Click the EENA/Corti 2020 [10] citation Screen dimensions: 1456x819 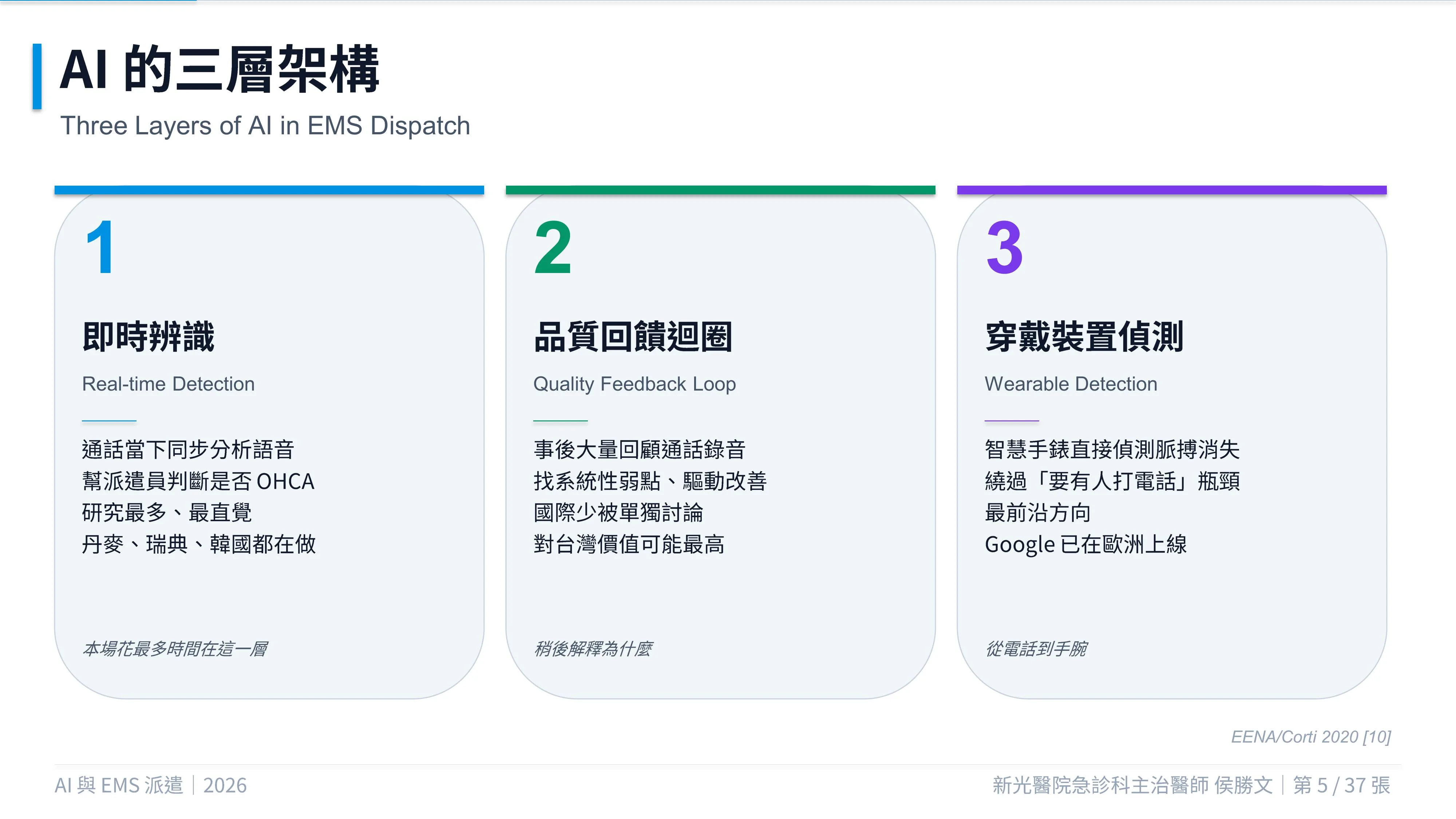(x=1311, y=736)
